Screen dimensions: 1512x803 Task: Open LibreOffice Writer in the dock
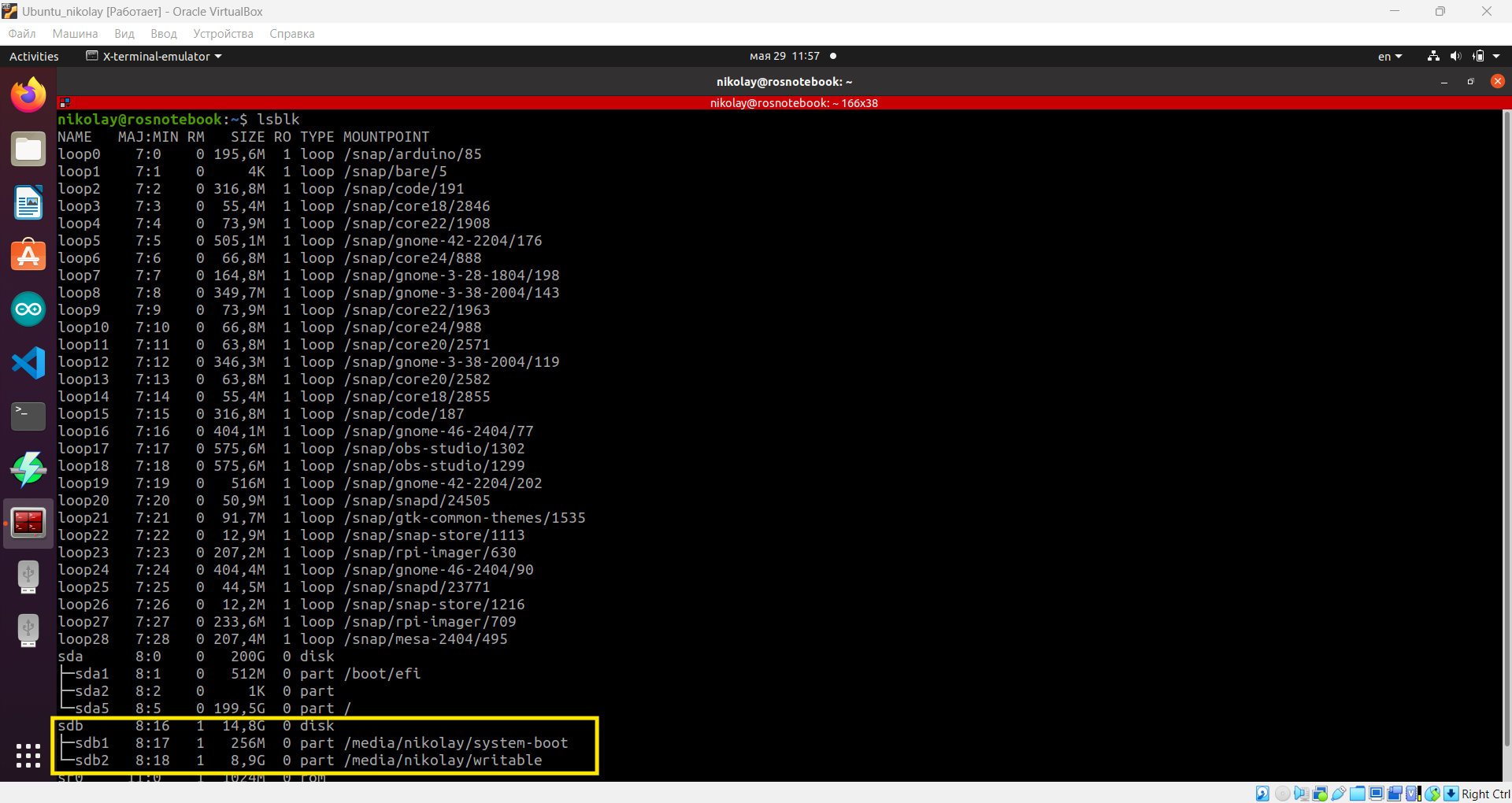pyautogui.click(x=28, y=202)
